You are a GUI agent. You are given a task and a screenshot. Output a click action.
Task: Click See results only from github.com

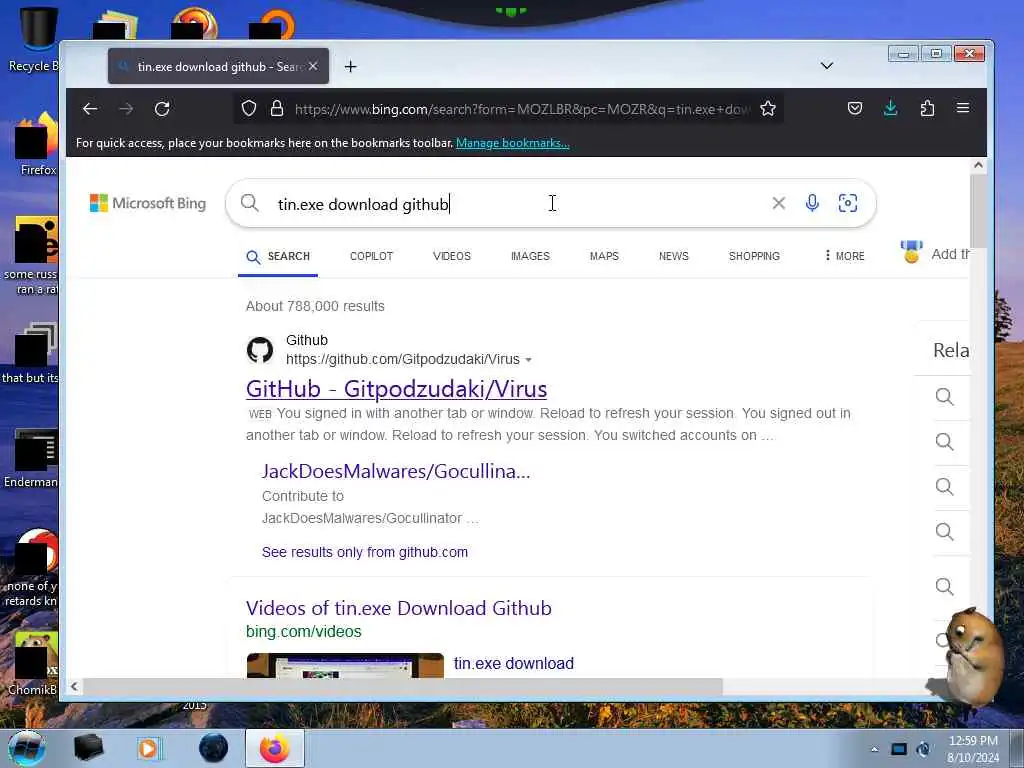click(364, 552)
